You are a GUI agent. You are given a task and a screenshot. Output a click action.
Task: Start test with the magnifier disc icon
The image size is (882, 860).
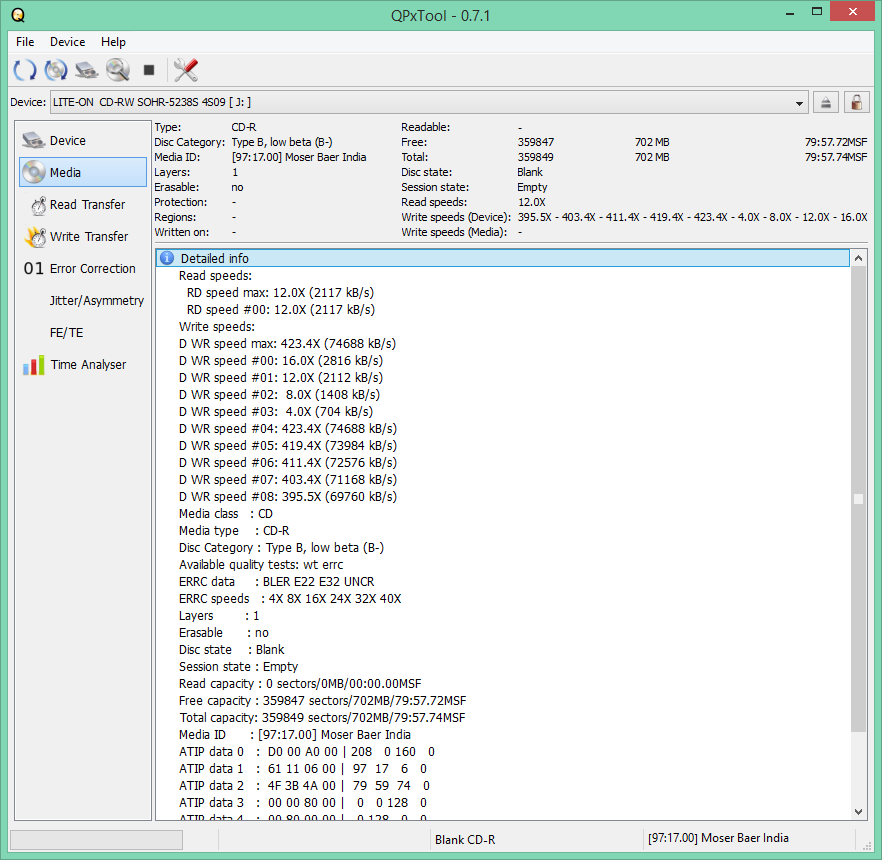tap(118, 70)
